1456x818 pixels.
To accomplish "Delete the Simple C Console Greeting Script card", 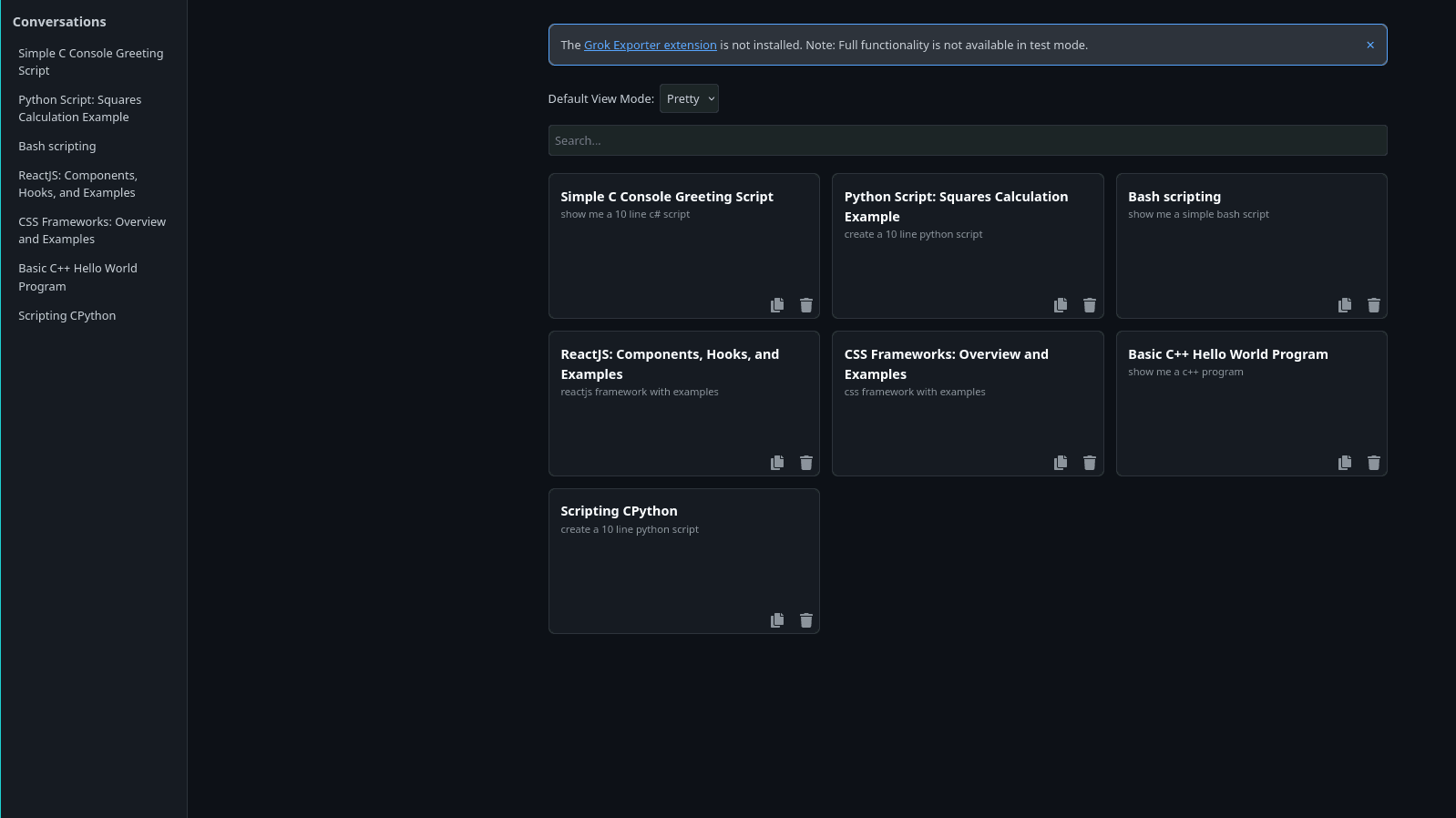I will click(805, 305).
